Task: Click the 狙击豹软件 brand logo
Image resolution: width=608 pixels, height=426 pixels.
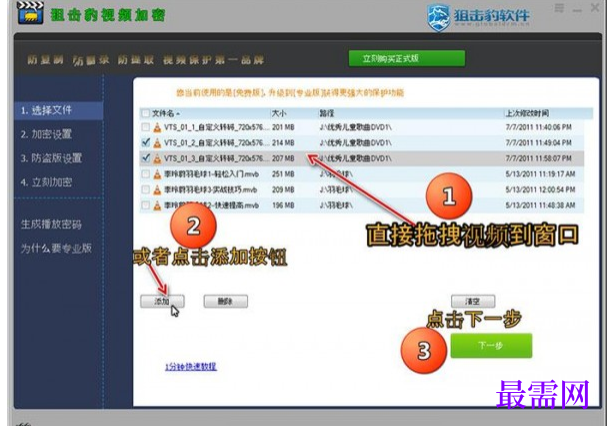Action: click(x=478, y=17)
